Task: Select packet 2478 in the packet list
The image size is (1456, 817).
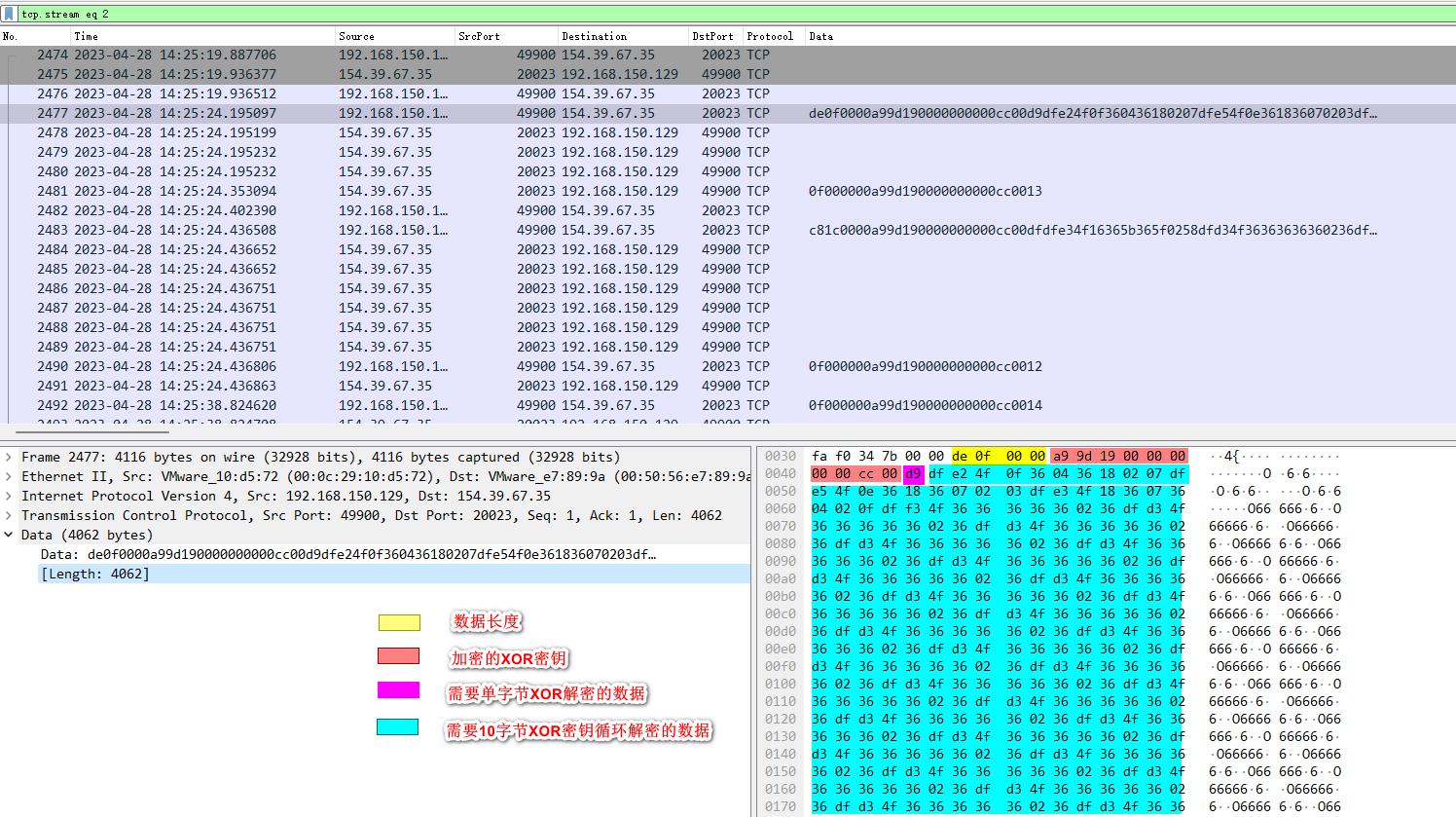Action: (728, 132)
